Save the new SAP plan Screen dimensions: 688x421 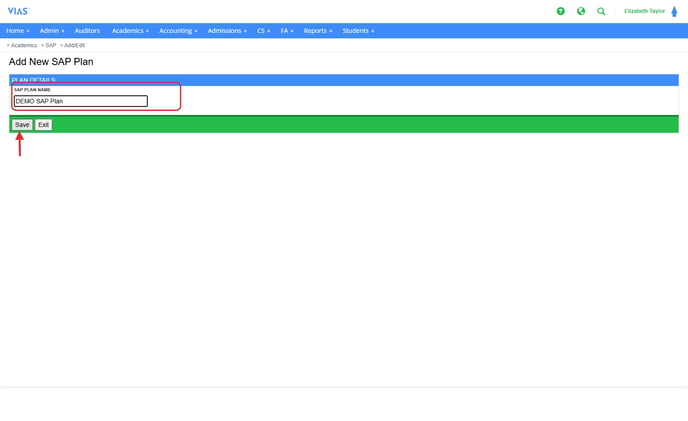click(22, 125)
